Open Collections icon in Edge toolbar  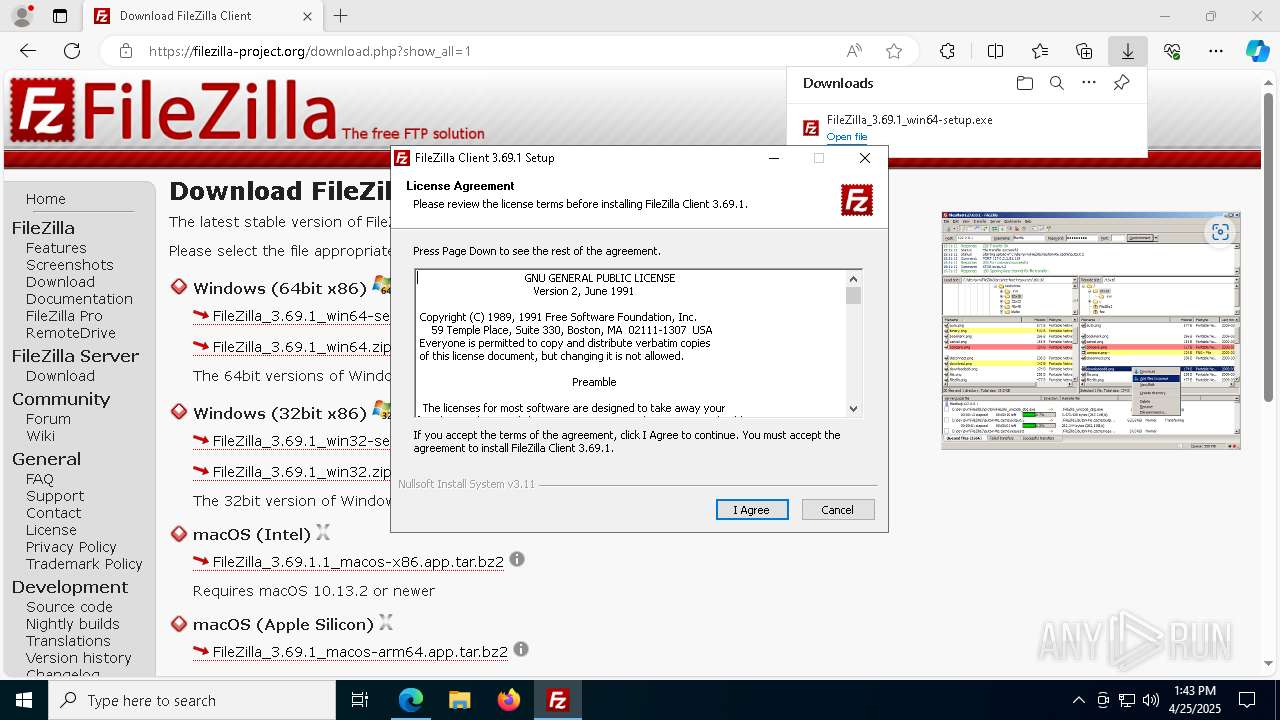pos(1084,51)
